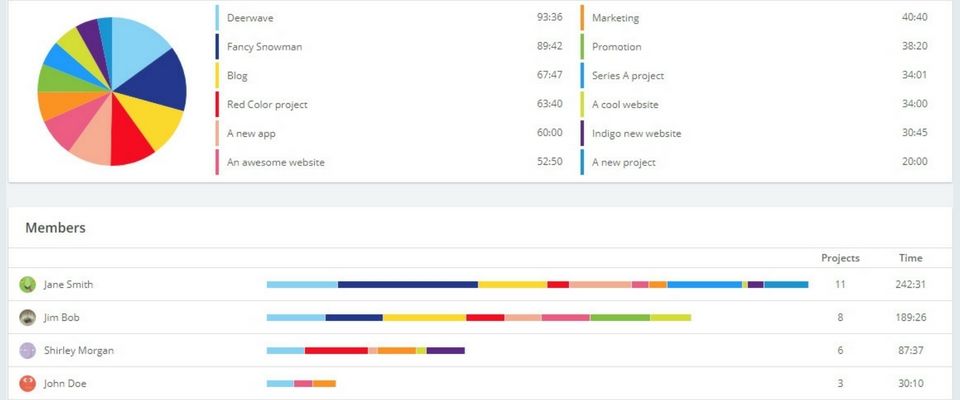Select the Deerwave light blue color marker
Screen dimensions: 960x400
[217, 18]
